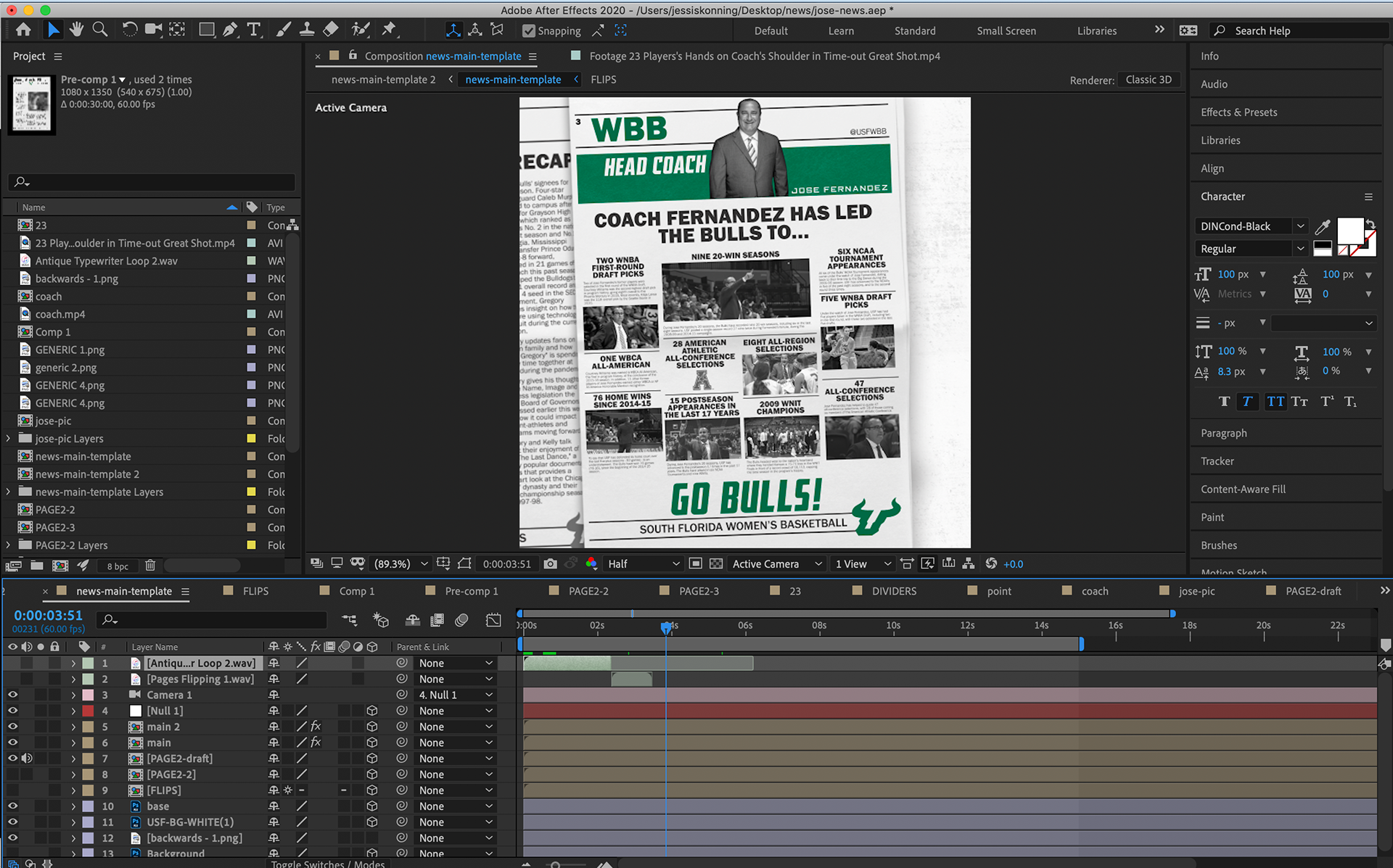Select the Zoom magnifier tool

(x=100, y=30)
